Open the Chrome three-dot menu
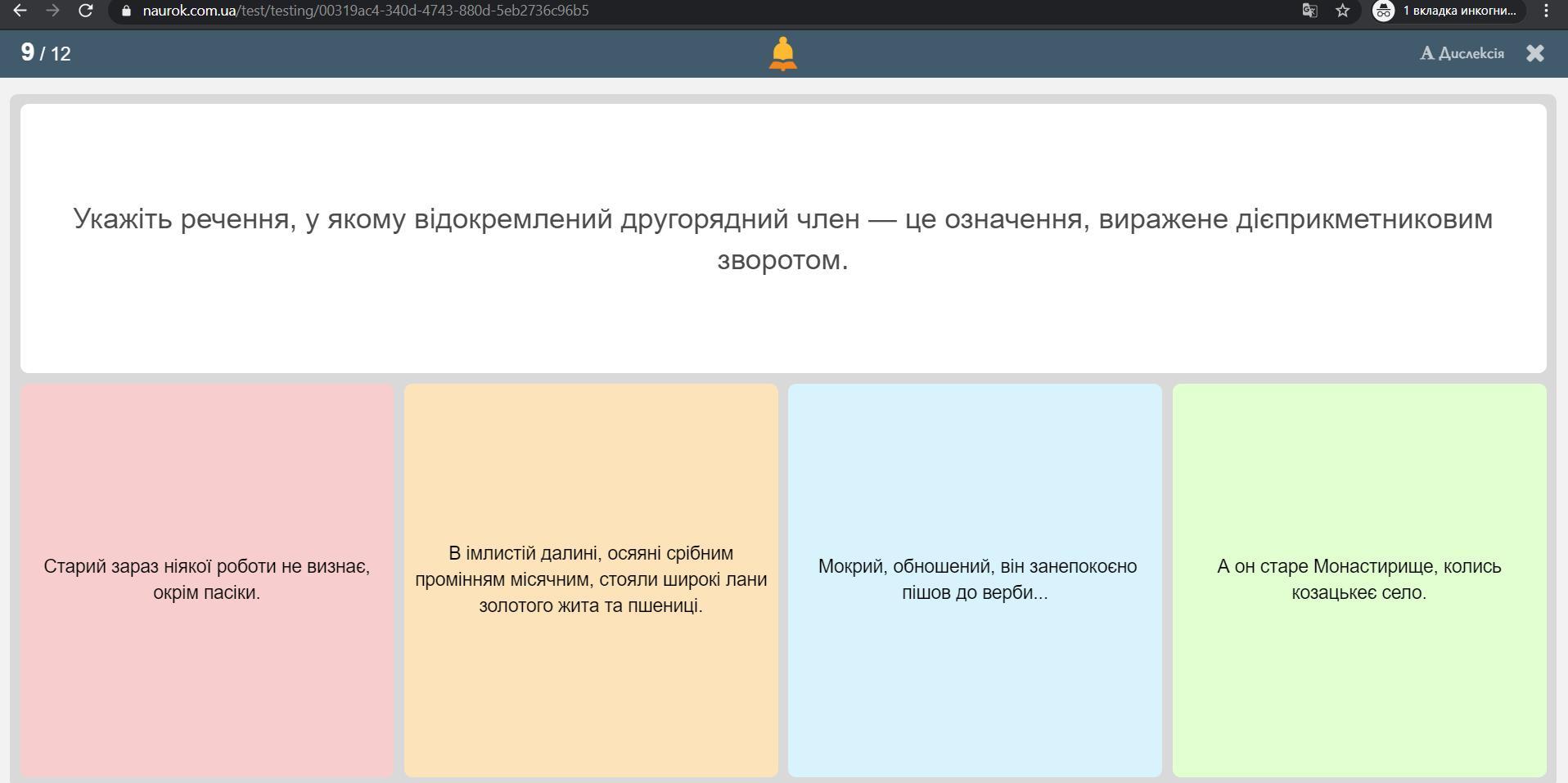This screenshot has height=783, width=1568. tap(1546, 11)
